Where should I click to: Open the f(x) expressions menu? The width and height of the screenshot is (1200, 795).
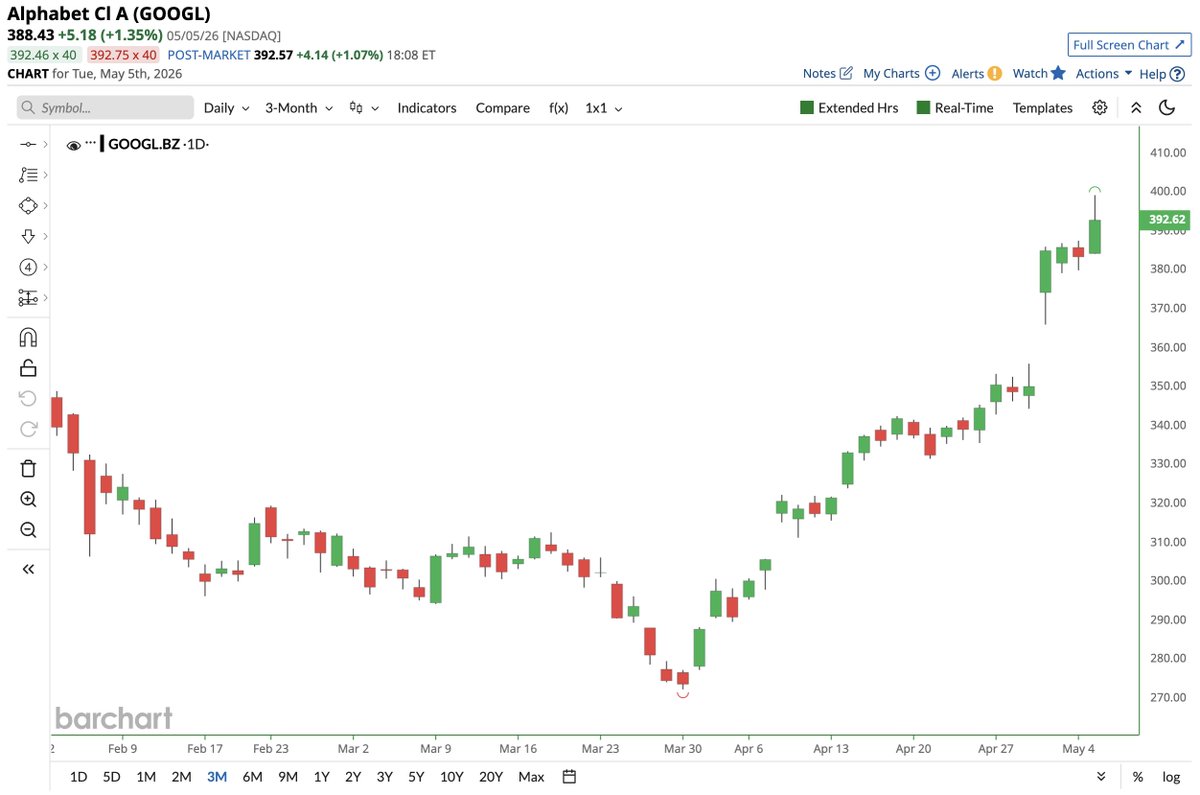pyautogui.click(x=558, y=108)
